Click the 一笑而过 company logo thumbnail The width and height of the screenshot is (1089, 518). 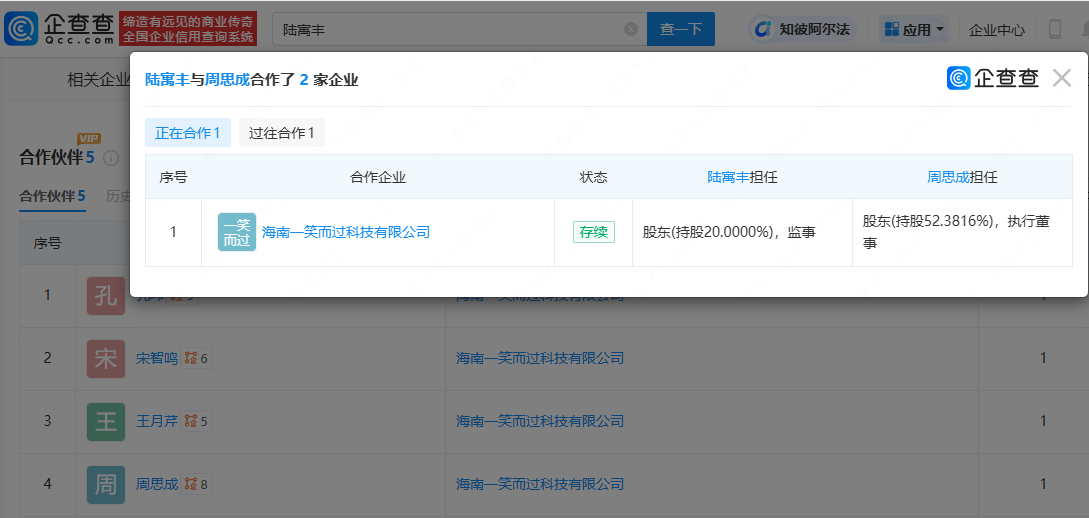click(x=237, y=232)
